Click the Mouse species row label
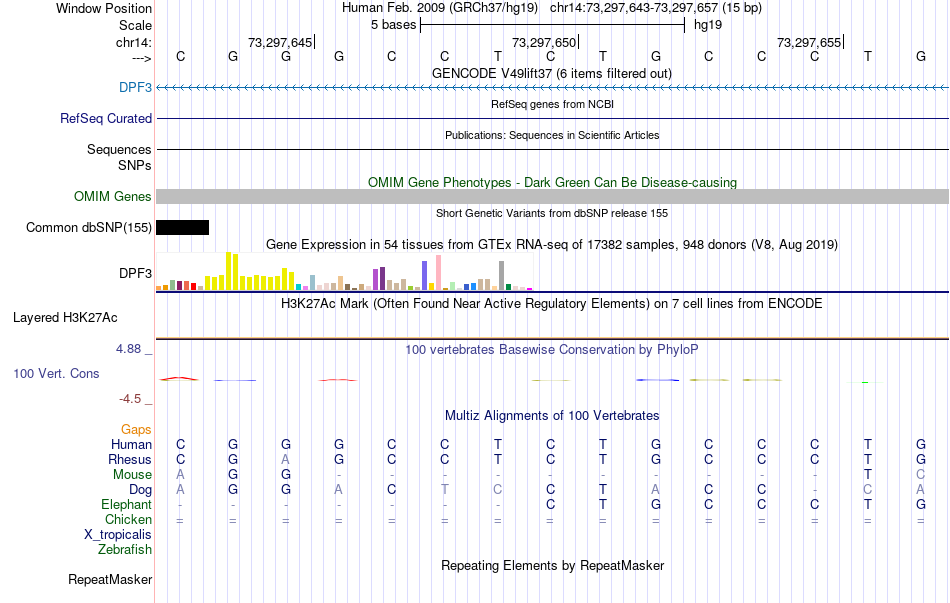The width and height of the screenshot is (950, 603). (x=132, y=475)
